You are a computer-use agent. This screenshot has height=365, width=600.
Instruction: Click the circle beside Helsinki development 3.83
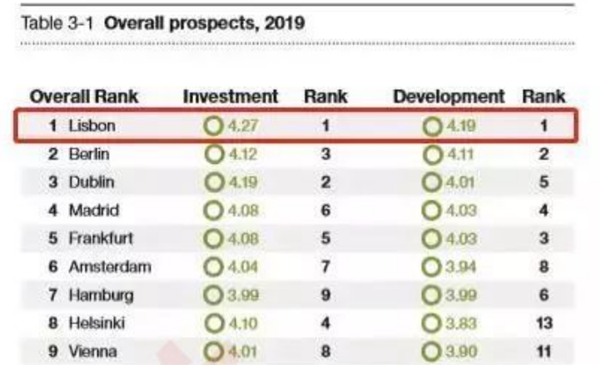(432, 324)
